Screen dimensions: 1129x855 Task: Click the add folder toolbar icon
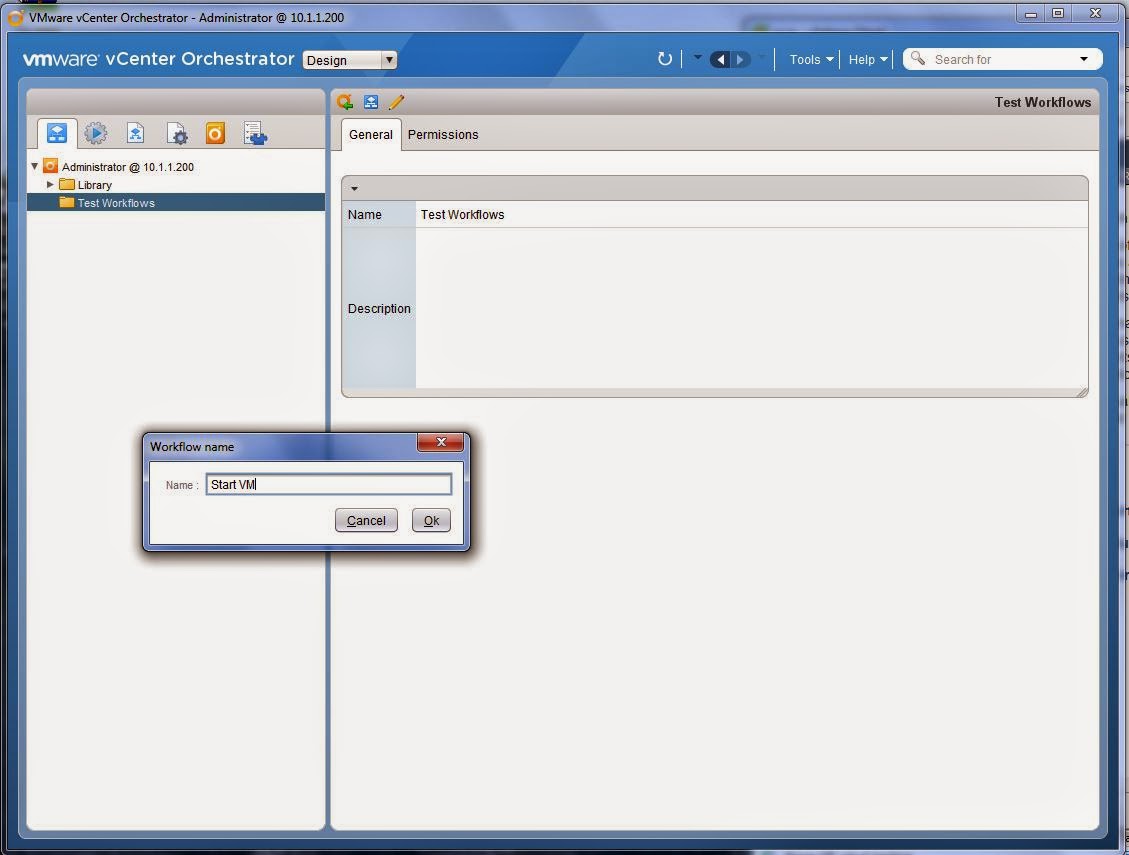[345, 102]
